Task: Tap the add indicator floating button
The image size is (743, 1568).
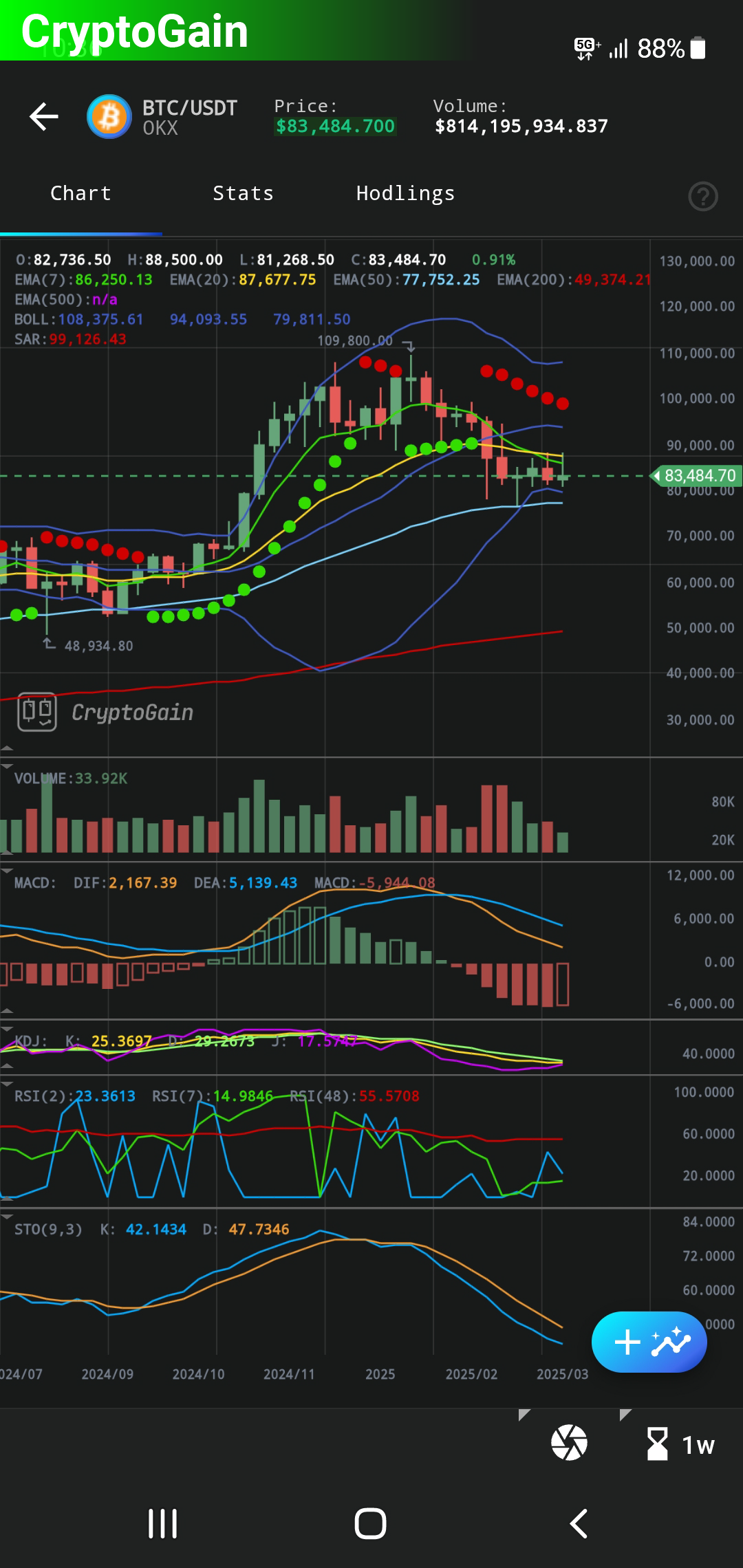Action: click(649, 1342)
